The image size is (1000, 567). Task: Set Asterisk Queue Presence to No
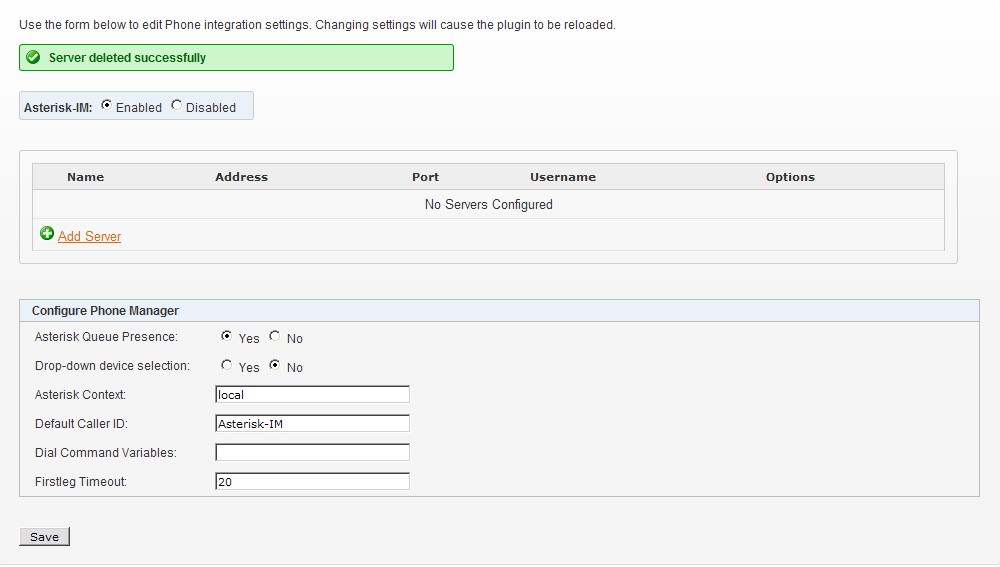coord(275,337)
